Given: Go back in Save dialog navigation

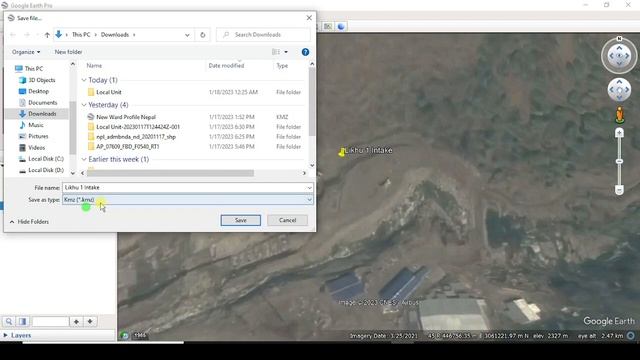Looking at the screenshot, I should (x=13, y=35).
